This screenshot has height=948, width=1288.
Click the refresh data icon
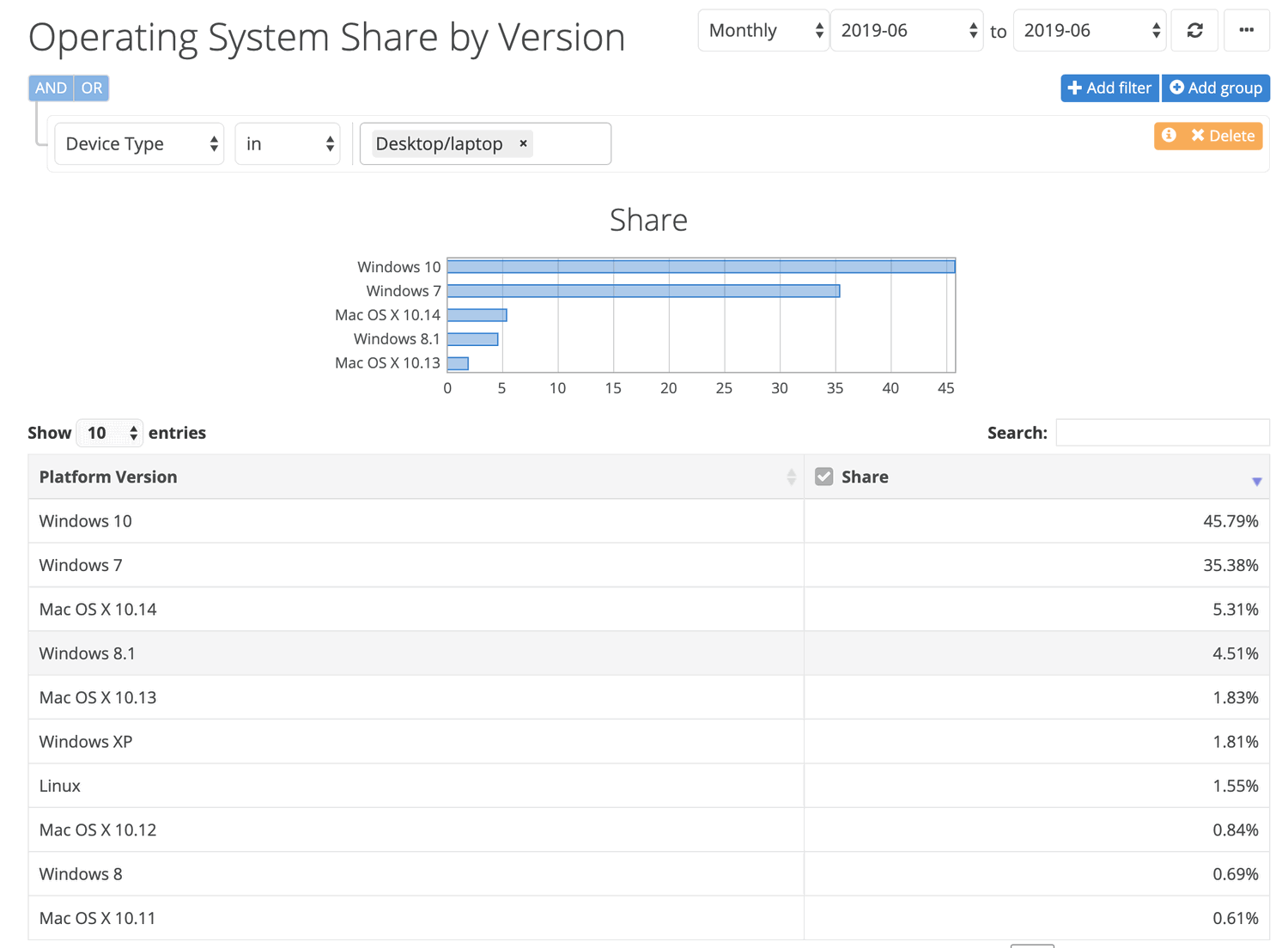coord(1194,30)
